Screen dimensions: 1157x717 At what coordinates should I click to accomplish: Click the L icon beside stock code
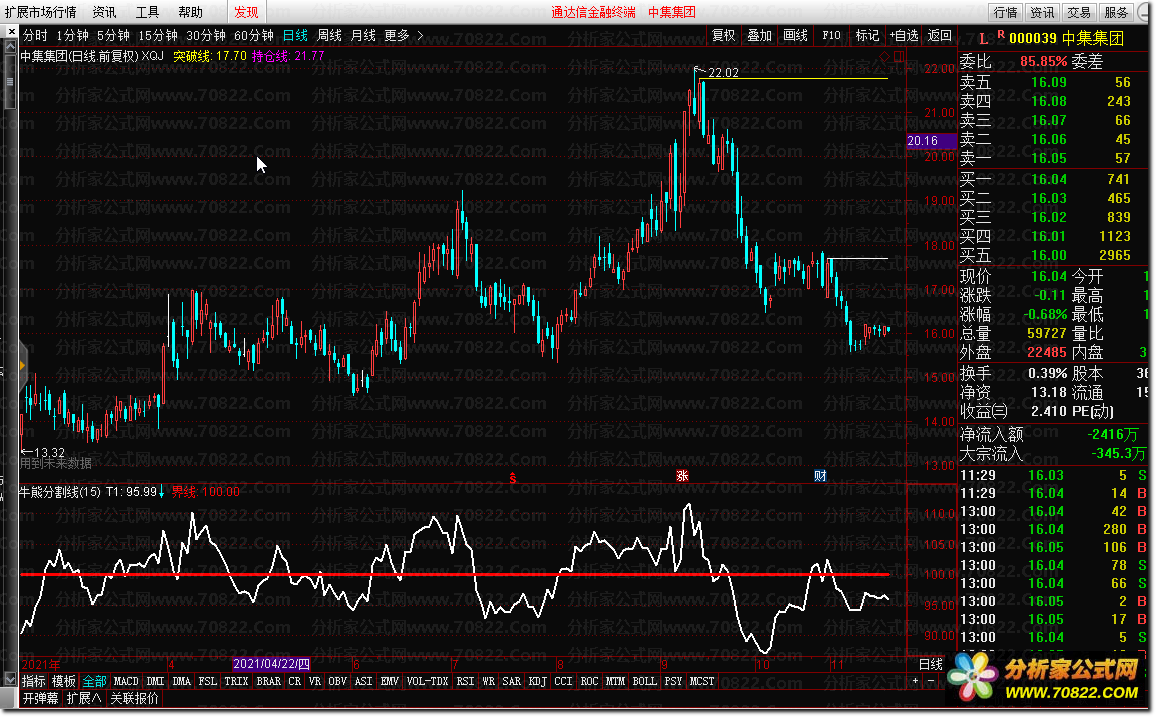click(984, 39)
